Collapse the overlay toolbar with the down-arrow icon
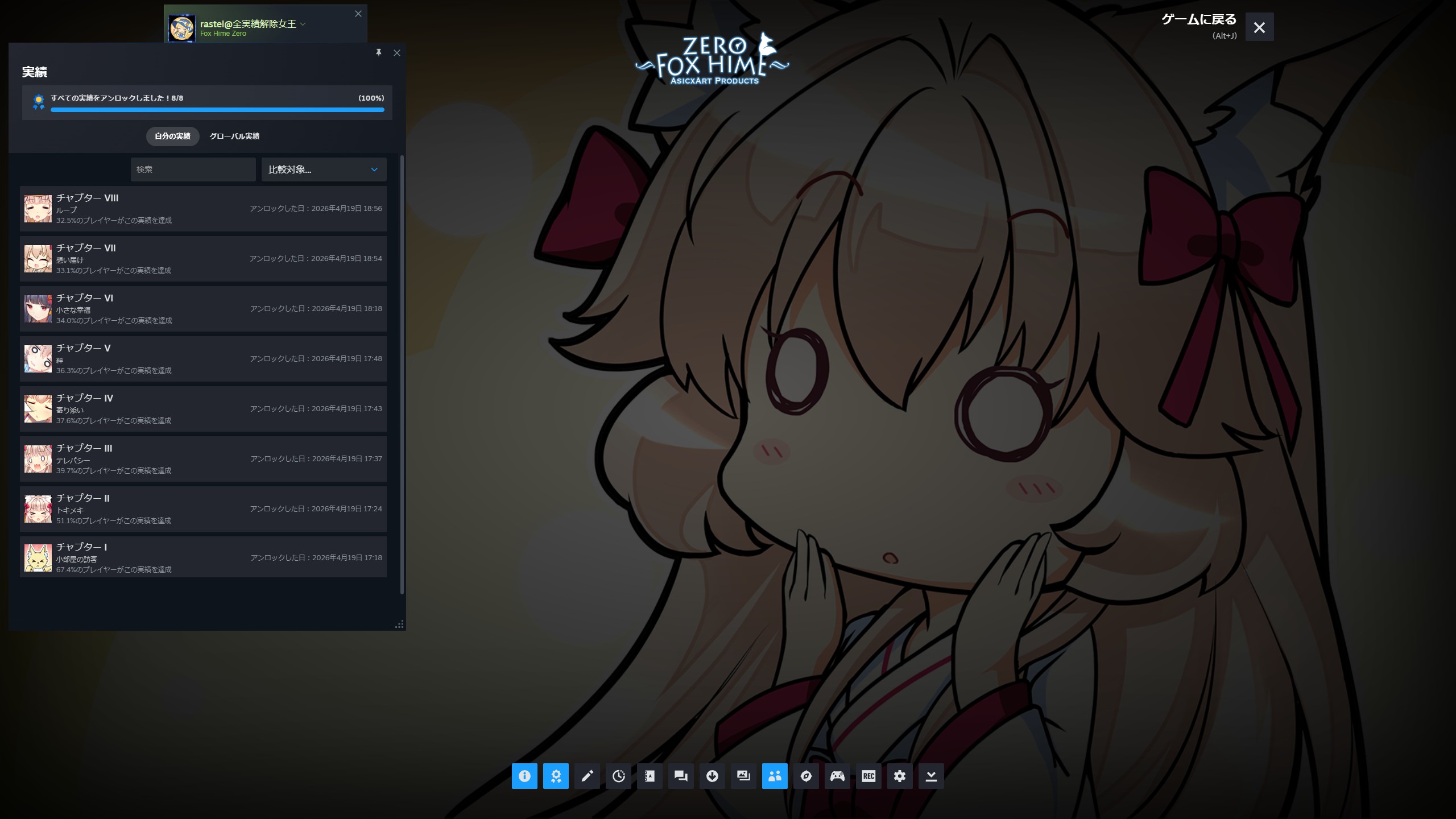The height and width of the screenshot is (819, 1456). pos(931,776)
